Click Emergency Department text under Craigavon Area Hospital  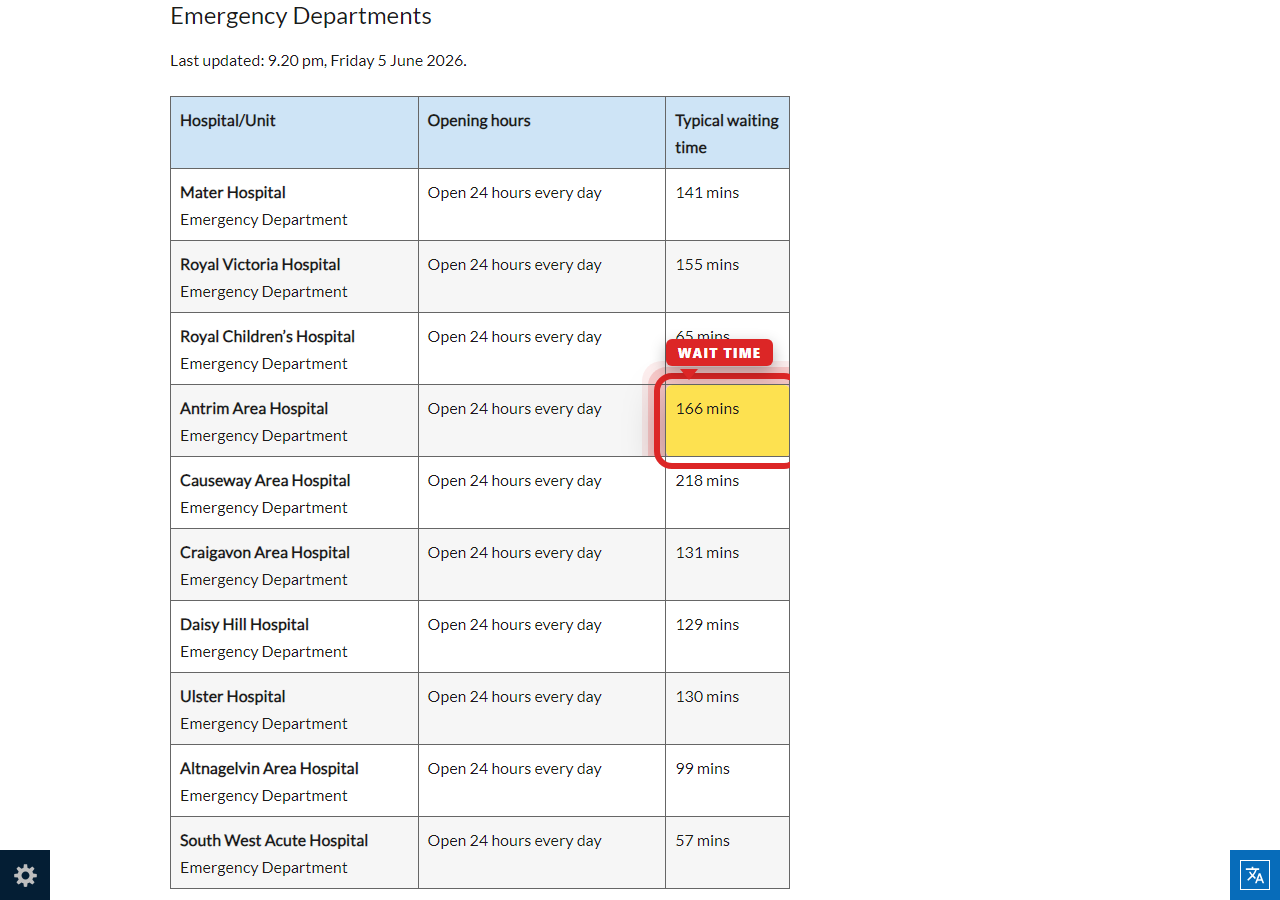pos(264,579)
